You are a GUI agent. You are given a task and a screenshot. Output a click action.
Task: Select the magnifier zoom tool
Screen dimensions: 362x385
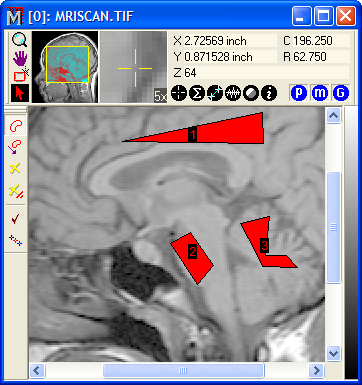coord(20,40)
